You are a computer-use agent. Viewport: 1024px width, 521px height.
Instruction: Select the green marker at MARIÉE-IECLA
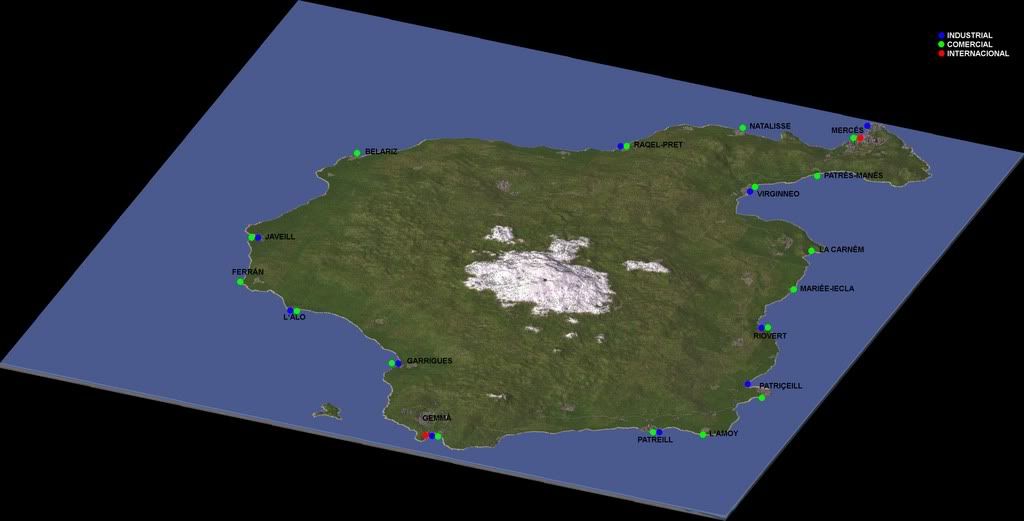coord(793,290)
